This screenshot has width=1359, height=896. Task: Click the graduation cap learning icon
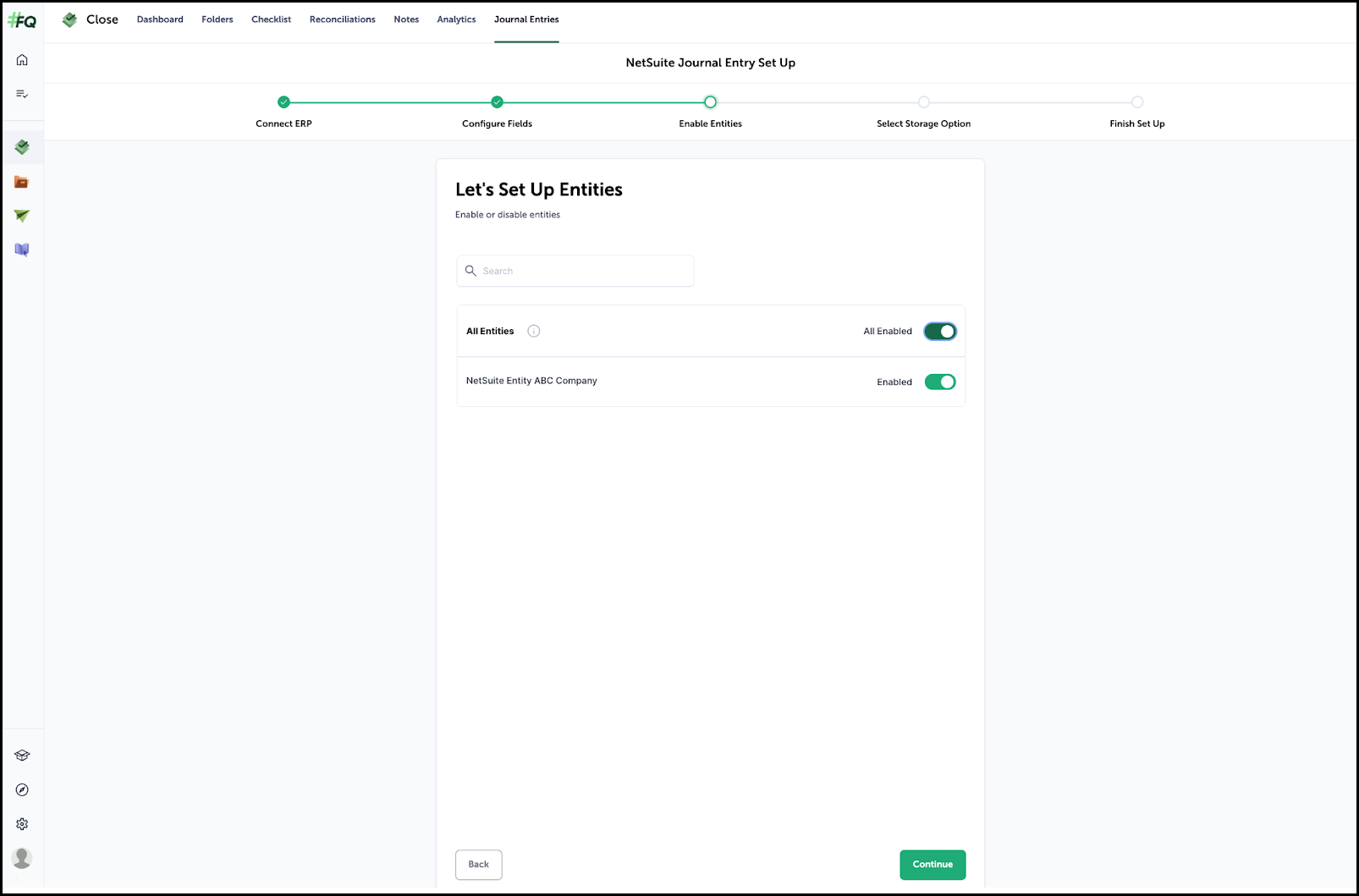click(x=22, y=756)
